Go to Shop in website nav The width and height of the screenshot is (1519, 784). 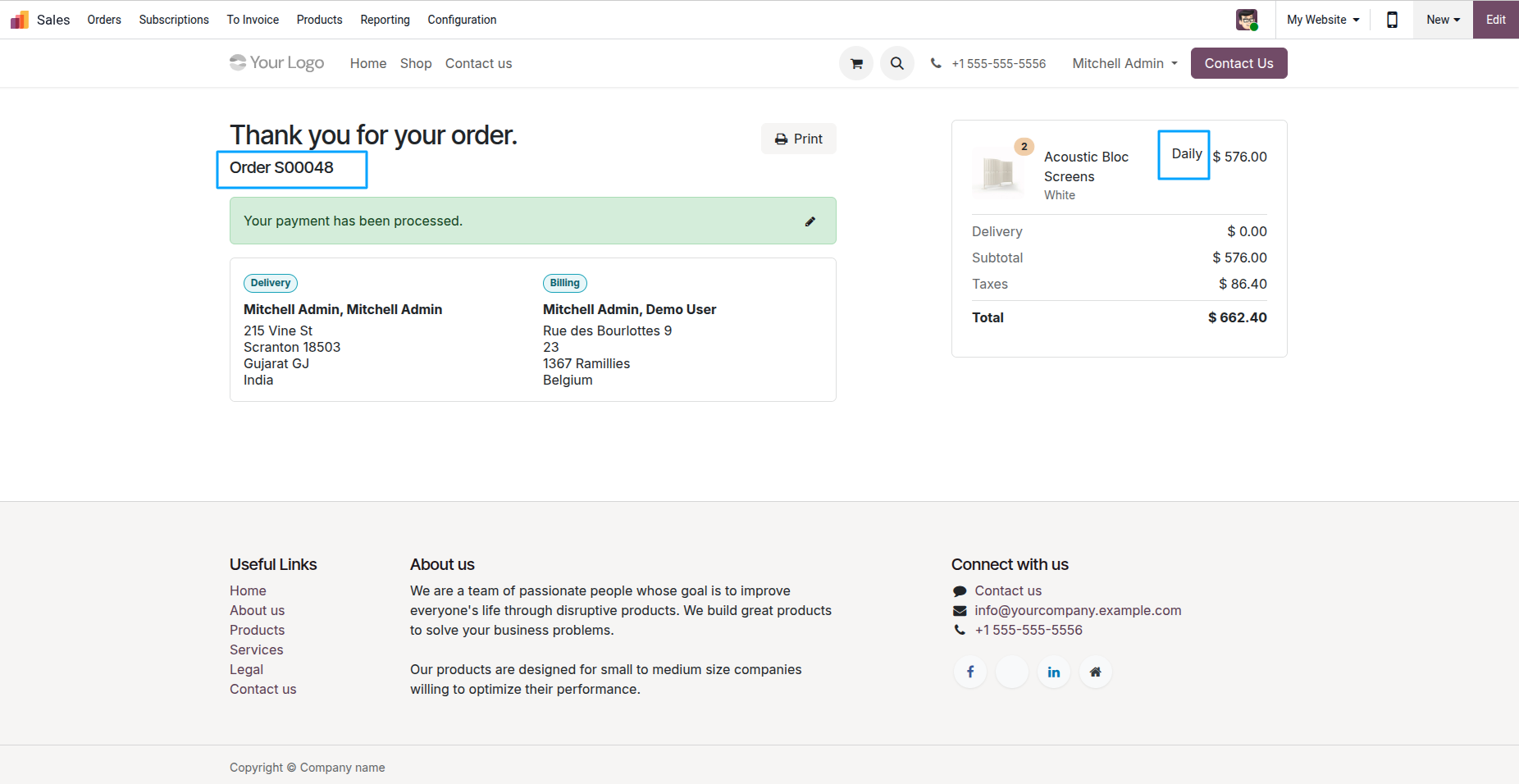click(x=416, y=63)
